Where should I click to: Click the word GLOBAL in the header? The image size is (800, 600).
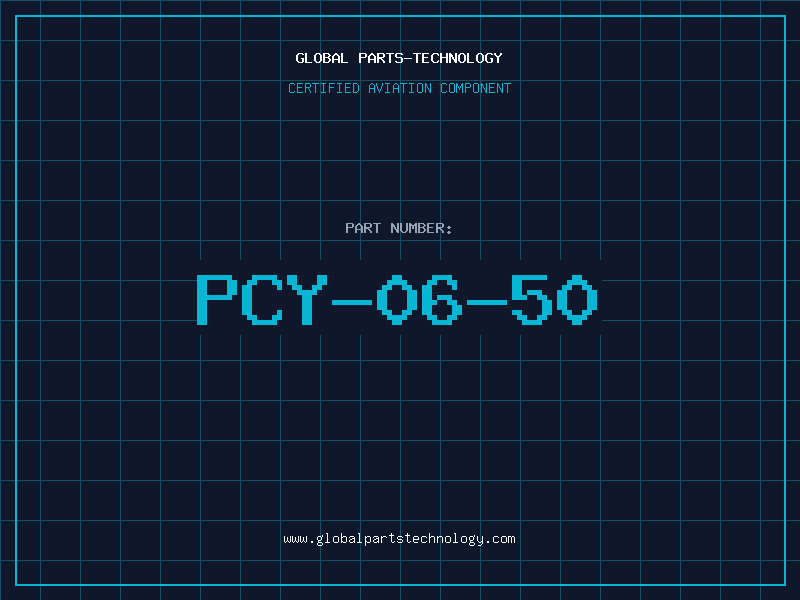(322, 58)
